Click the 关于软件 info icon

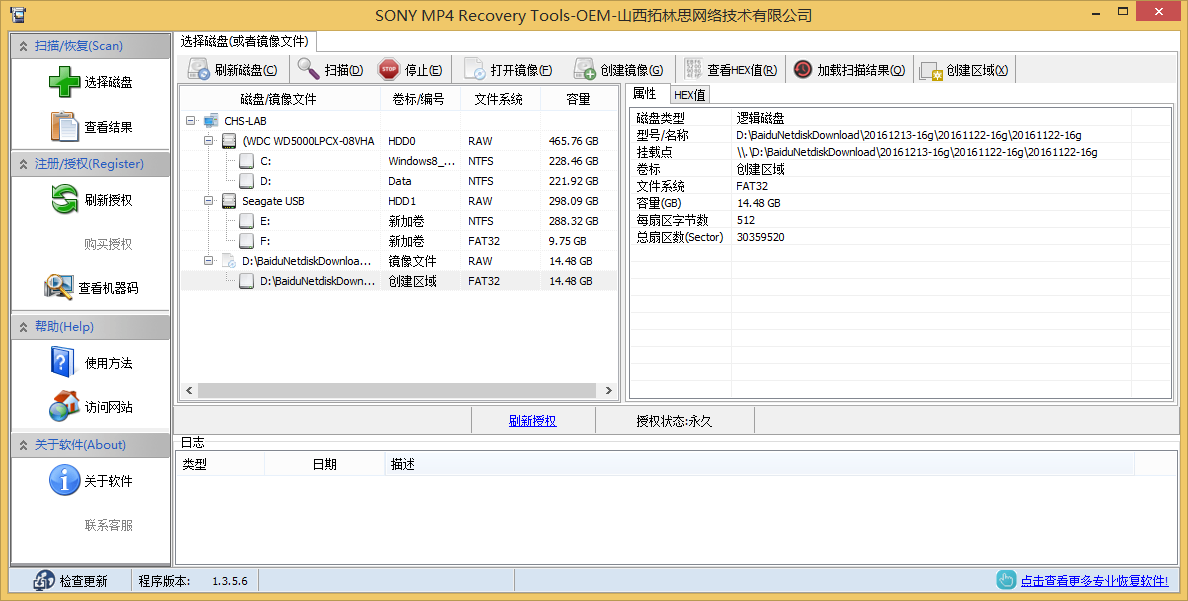[64, 480]
